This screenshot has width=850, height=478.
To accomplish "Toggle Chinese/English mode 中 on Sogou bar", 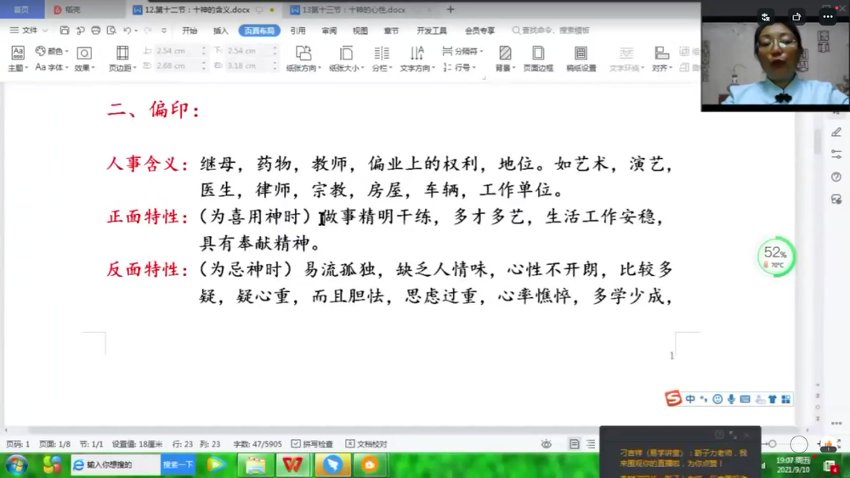I will (690, 399).
